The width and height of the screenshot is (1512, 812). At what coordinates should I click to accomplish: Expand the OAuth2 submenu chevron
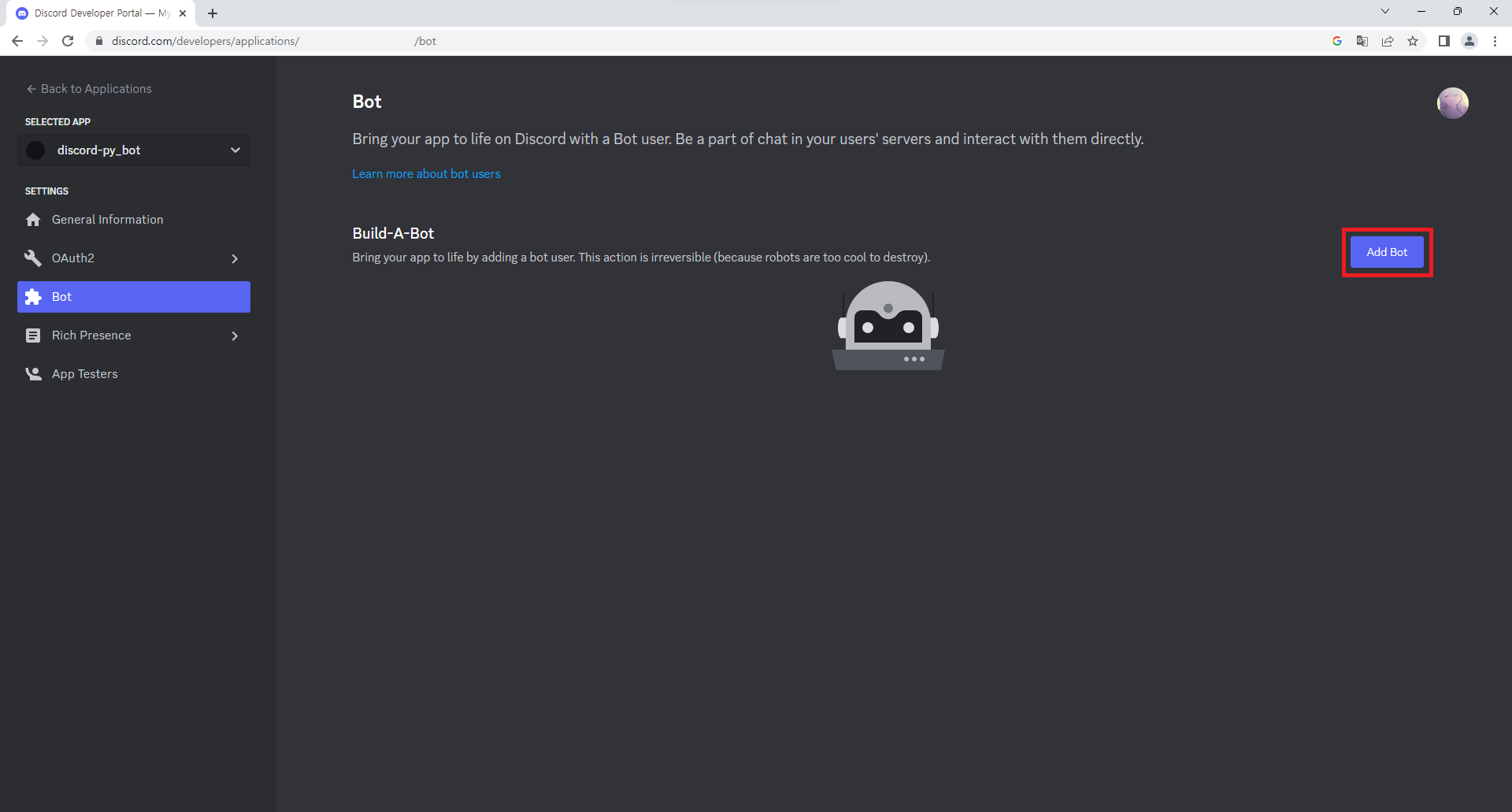pyautogui.click(x=235, y=258)
